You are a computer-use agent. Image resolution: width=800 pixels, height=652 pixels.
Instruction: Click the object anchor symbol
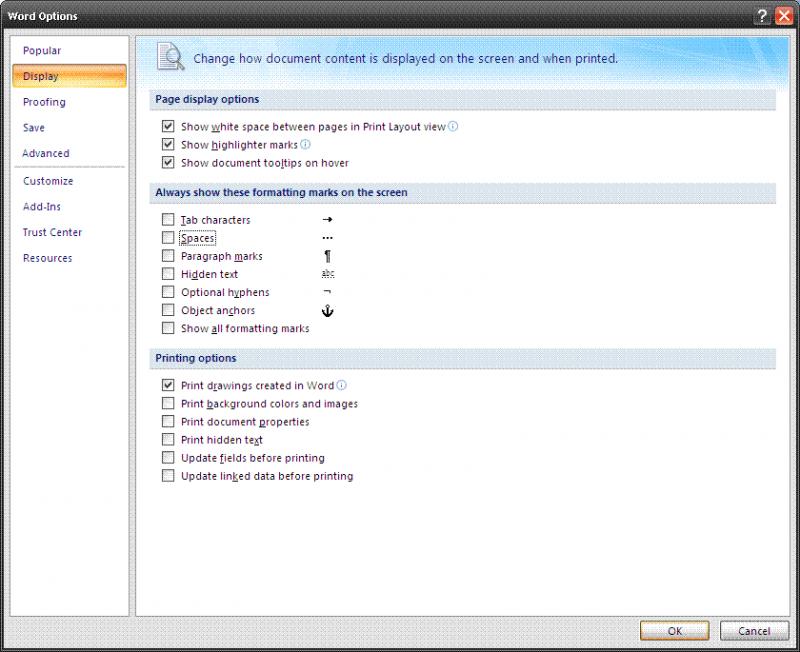click(x=328, y=310)
